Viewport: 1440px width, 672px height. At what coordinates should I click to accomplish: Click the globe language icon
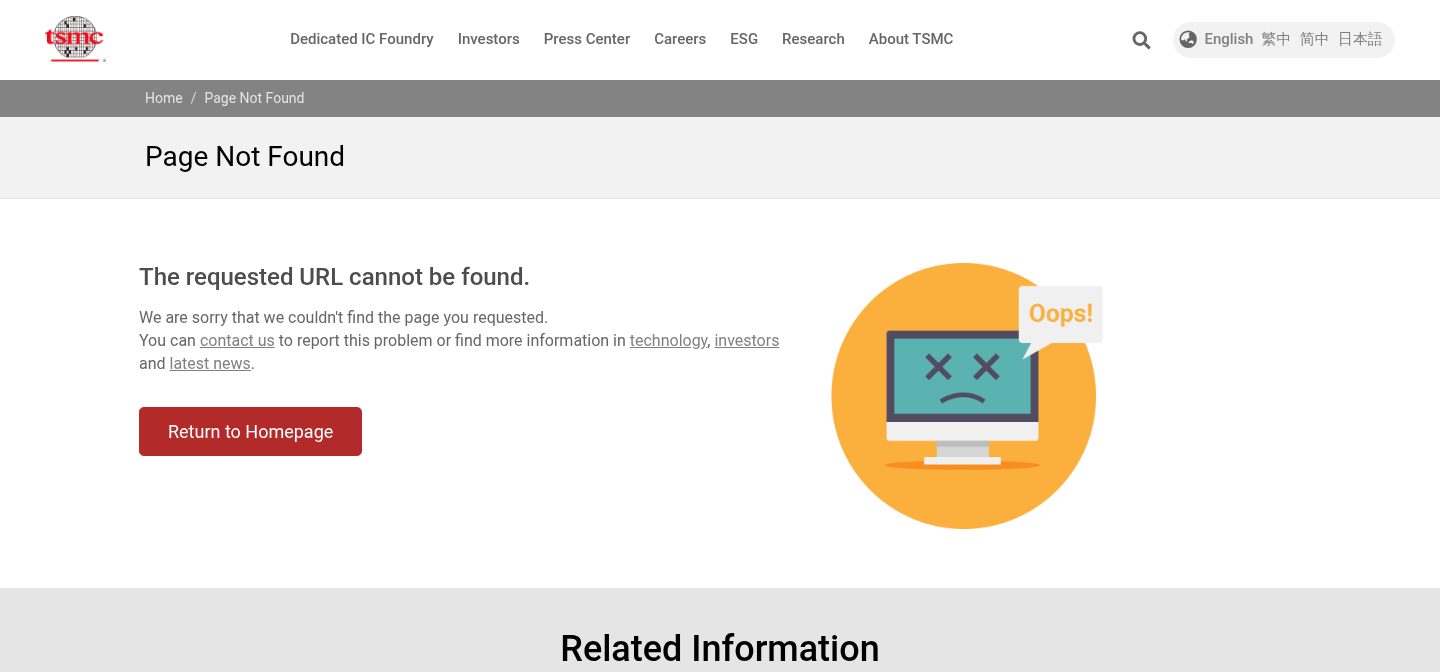pyautogui.click(x=1188, y=39)
